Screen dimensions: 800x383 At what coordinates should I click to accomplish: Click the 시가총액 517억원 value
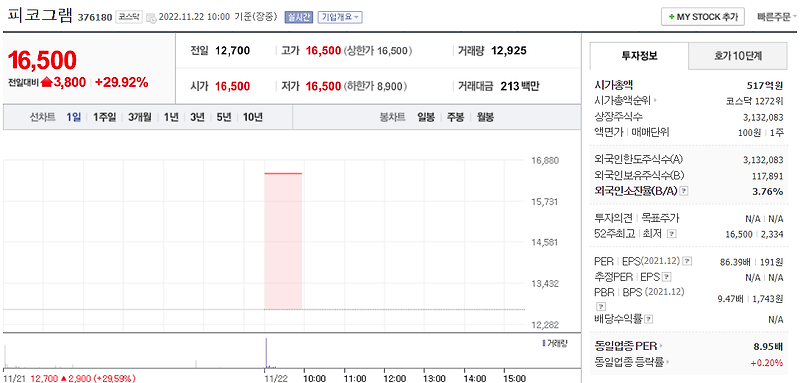click(765, 85)
